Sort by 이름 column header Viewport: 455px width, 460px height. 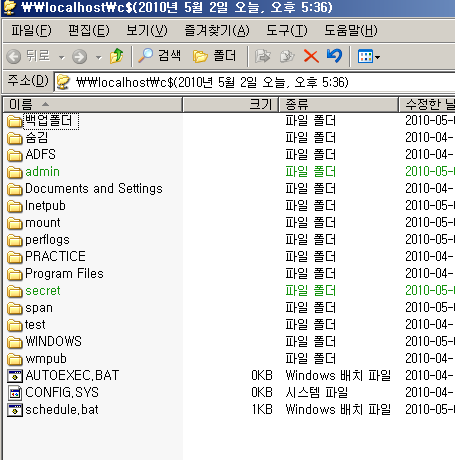point(93,105)
